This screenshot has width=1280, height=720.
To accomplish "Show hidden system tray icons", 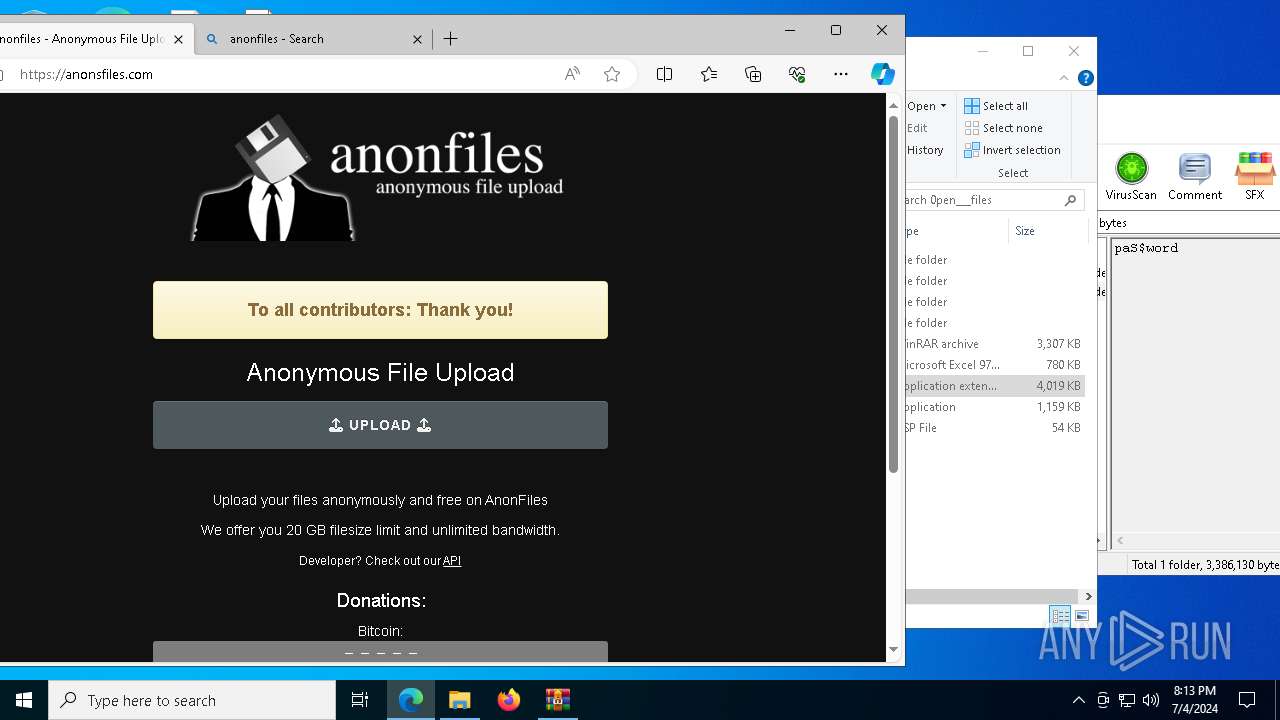I will coord(1078,700).
